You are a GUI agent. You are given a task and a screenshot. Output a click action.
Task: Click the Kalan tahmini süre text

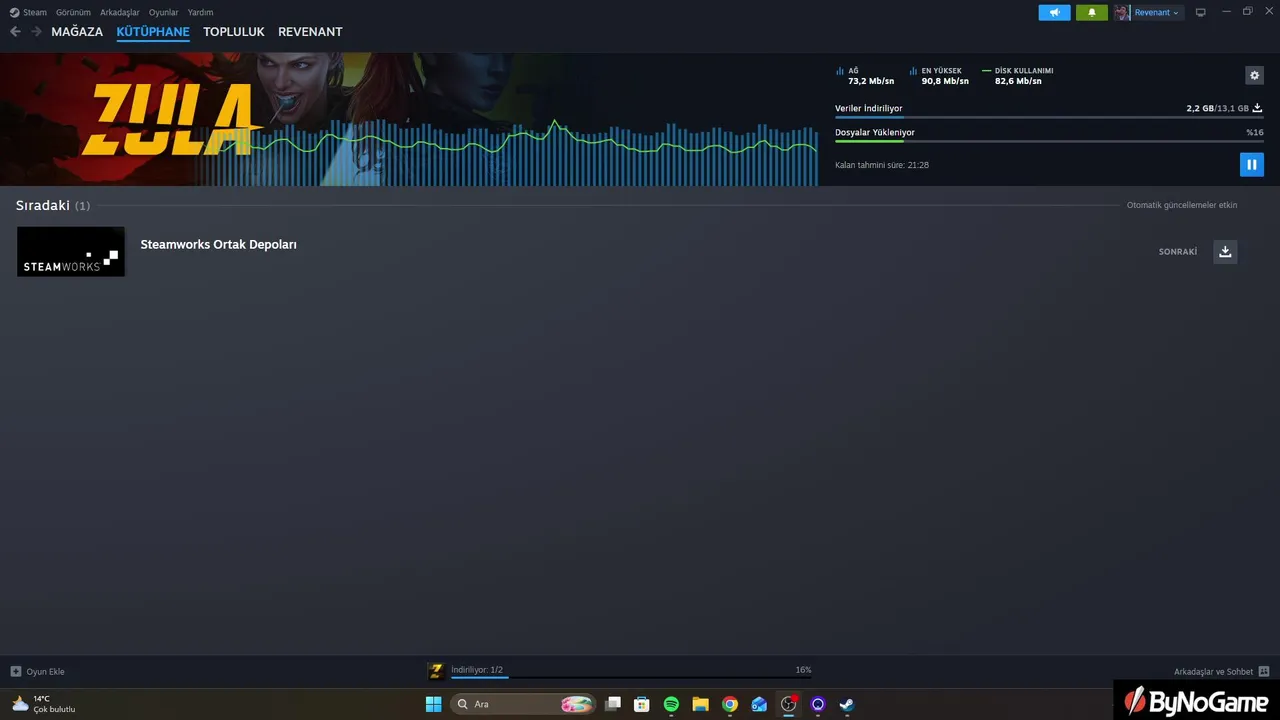(x=882, y=165)
